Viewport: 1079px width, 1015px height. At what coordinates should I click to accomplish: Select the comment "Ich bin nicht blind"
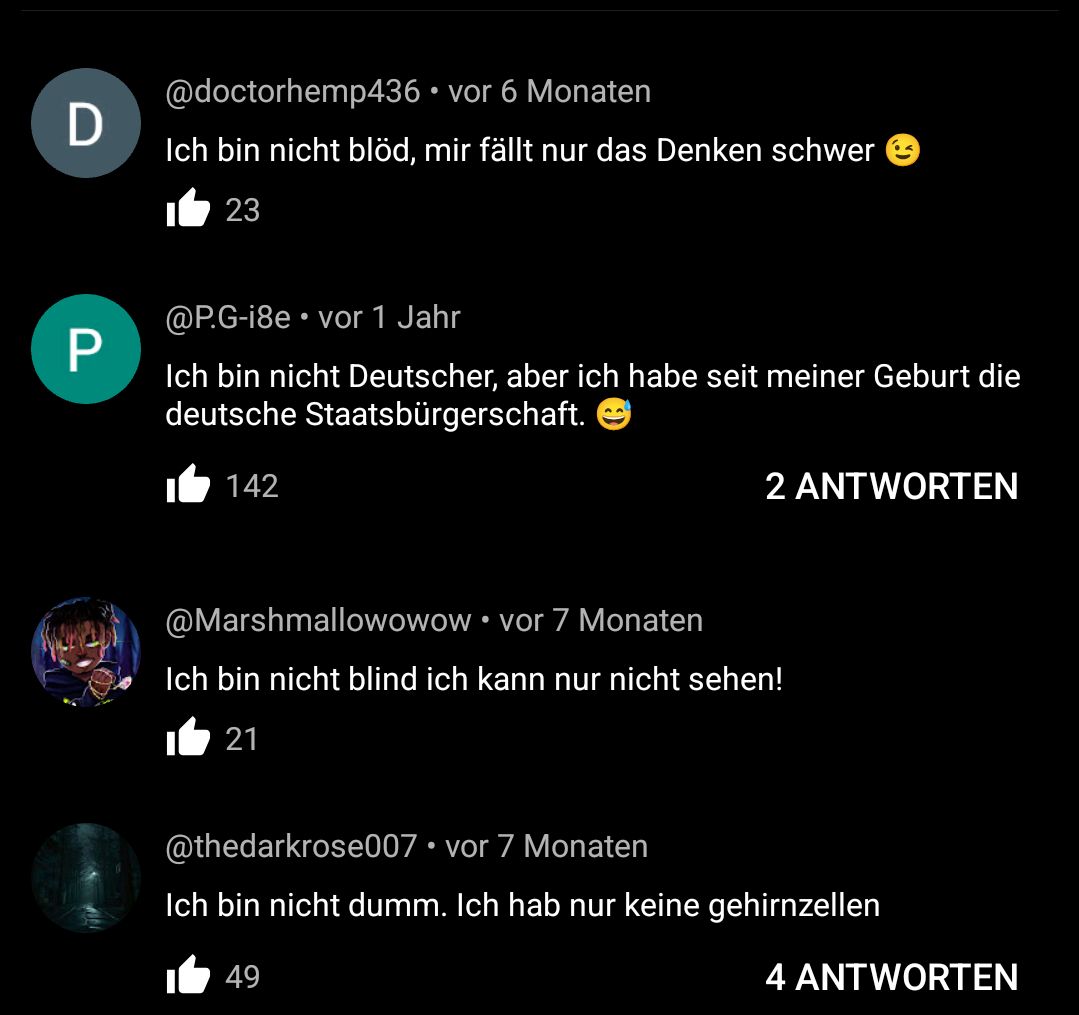click(x=473, y=680)
